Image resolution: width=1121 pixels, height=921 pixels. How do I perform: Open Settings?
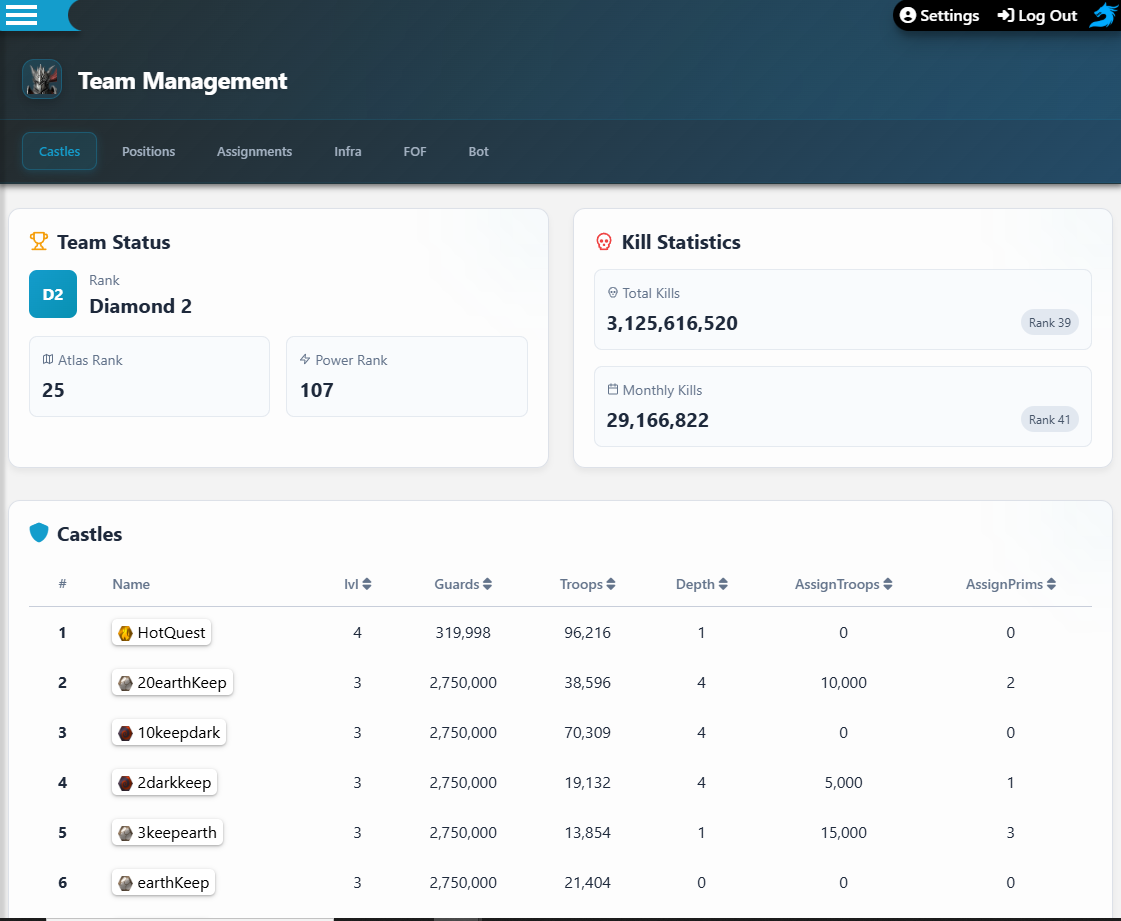(939, 16)
